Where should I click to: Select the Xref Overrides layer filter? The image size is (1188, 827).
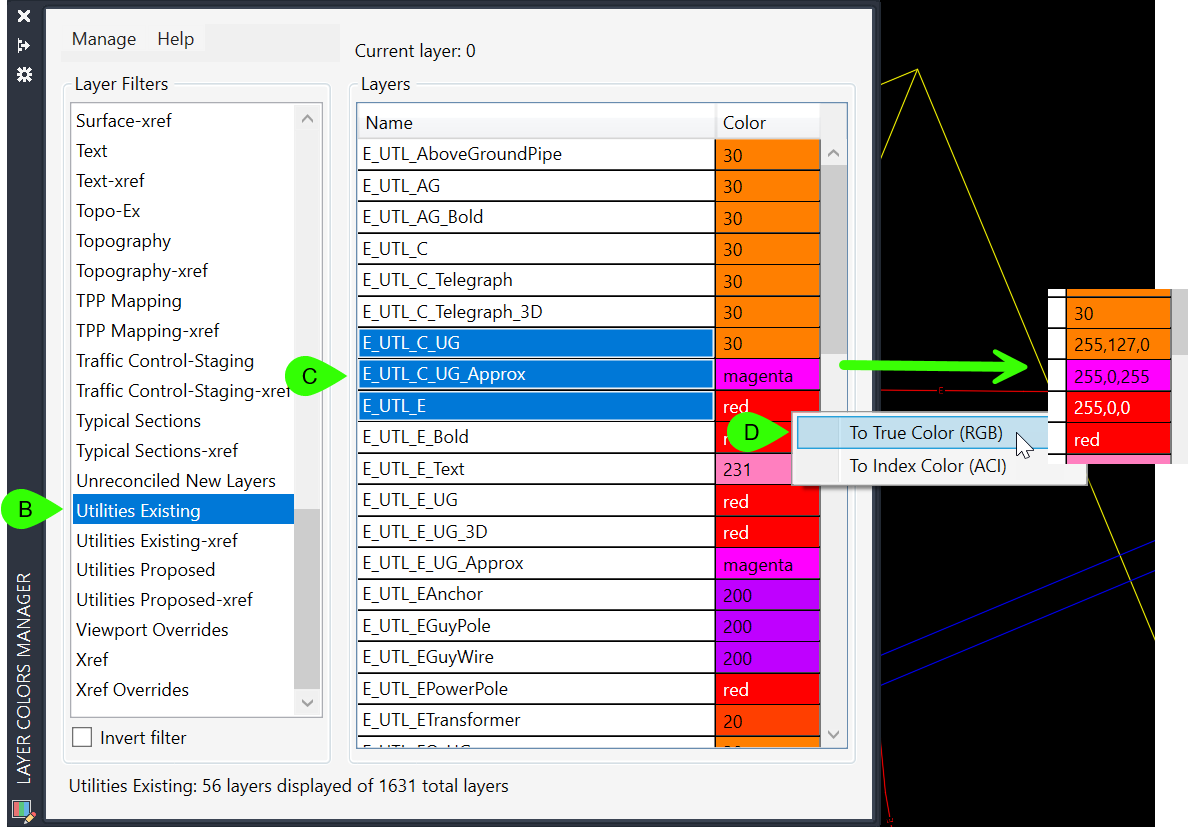tap(132, 690)
